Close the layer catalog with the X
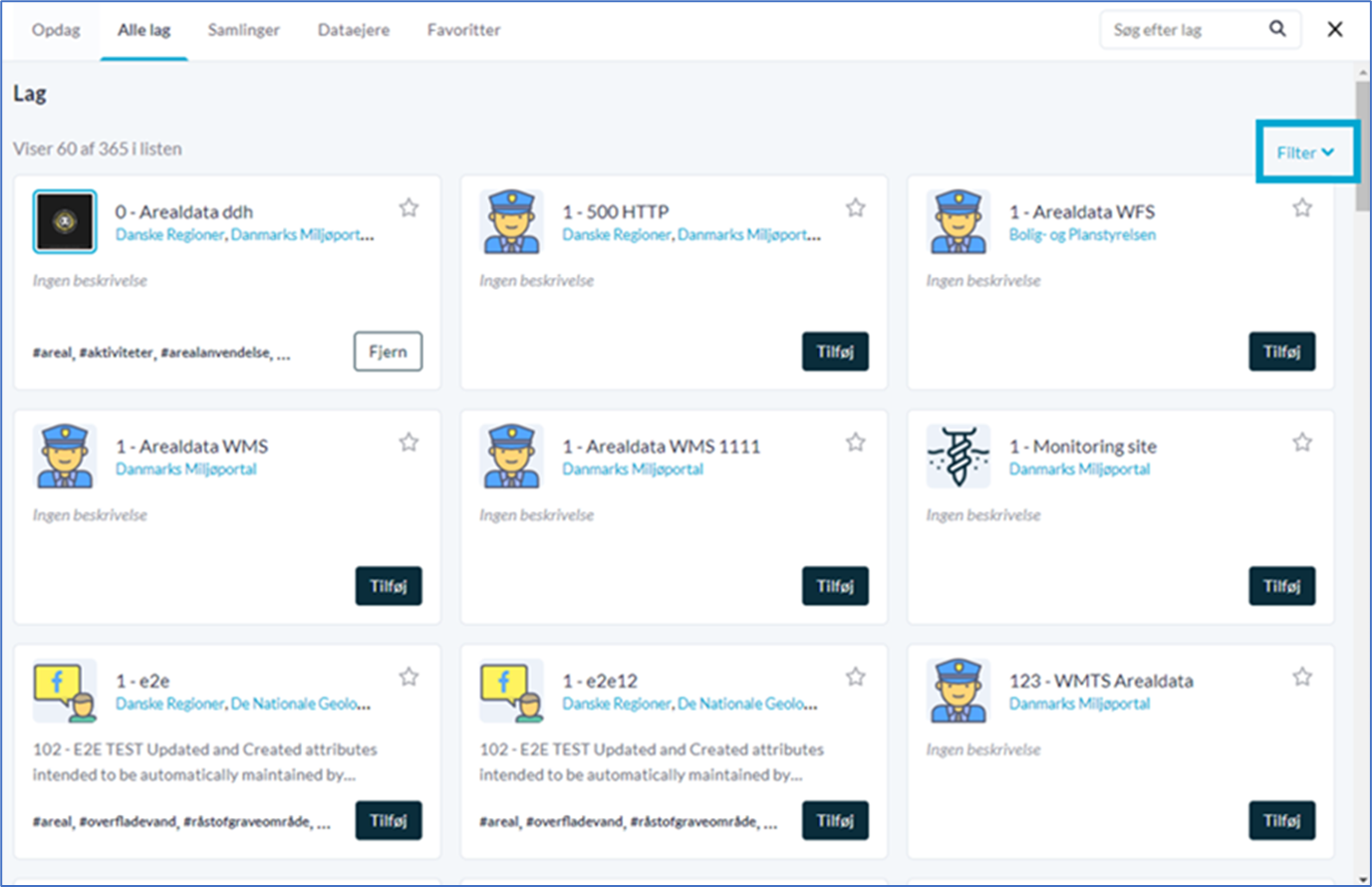The image size is (1372, 887). [x=1335, y=29]
